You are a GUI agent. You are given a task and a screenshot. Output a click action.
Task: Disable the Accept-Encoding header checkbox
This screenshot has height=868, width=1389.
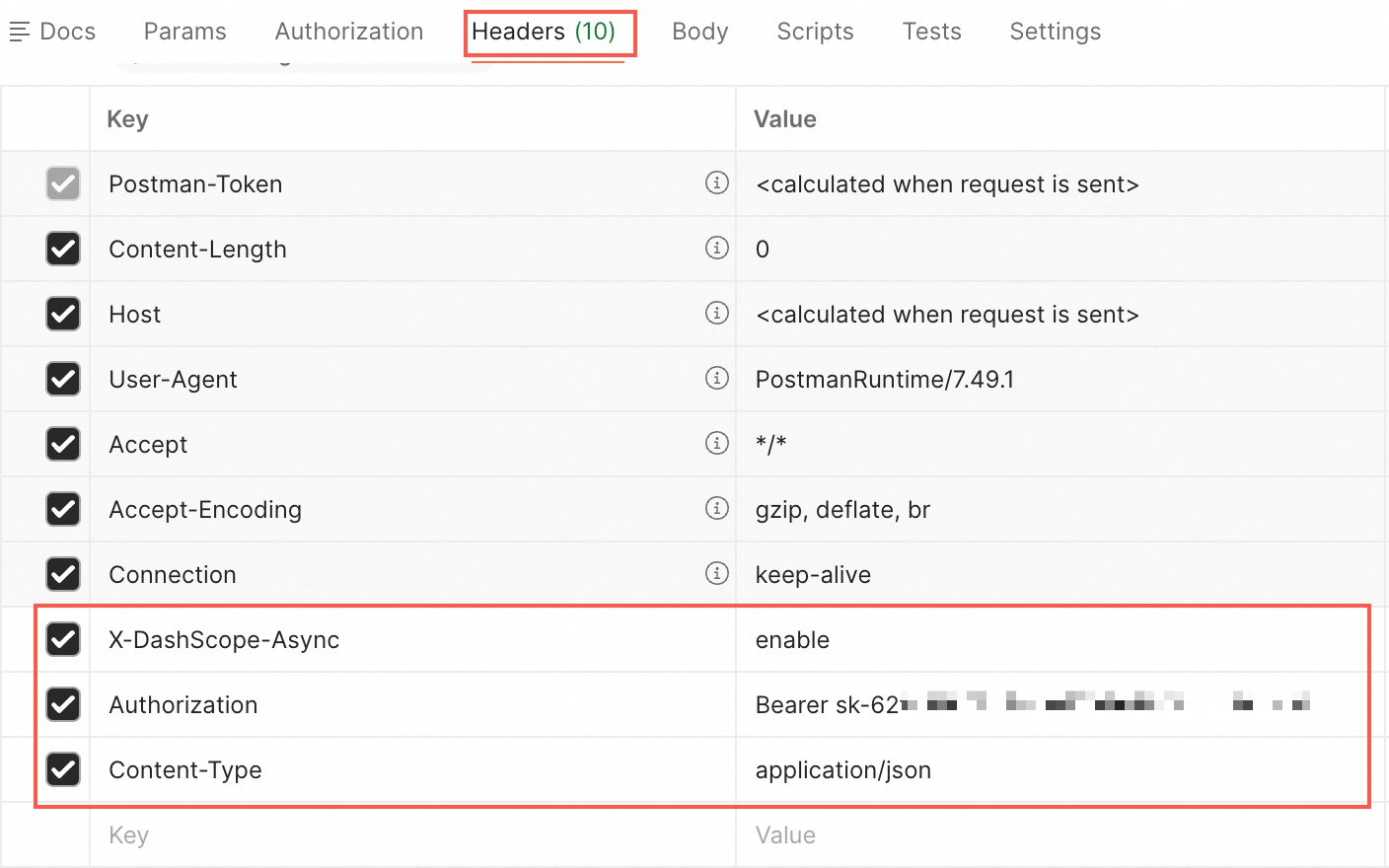[x=63, y=509]
